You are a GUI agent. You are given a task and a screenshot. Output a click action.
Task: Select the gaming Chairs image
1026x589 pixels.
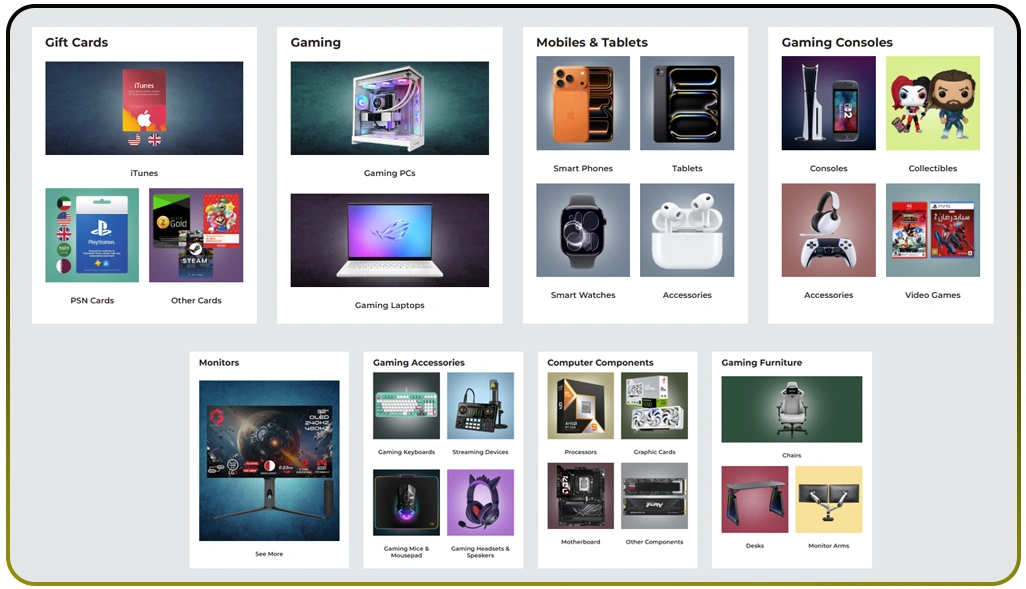click(791, 409)
